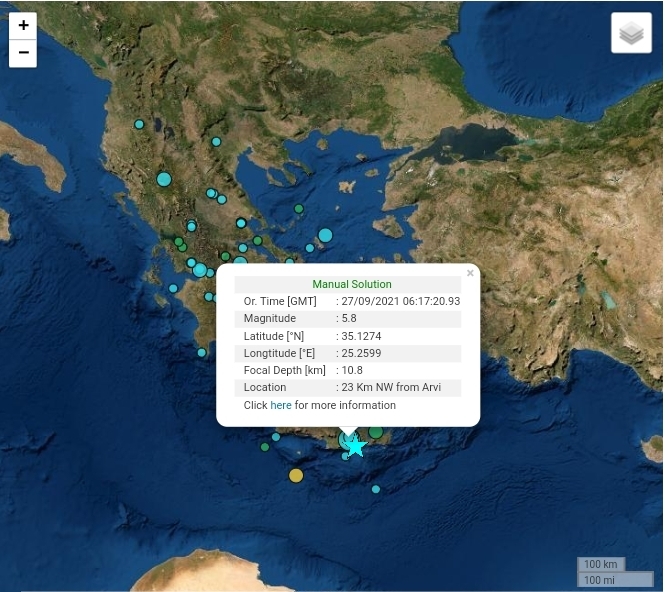Select the green circle right of the star
Screen dimensions: 665x592
(x=376, y=433)
